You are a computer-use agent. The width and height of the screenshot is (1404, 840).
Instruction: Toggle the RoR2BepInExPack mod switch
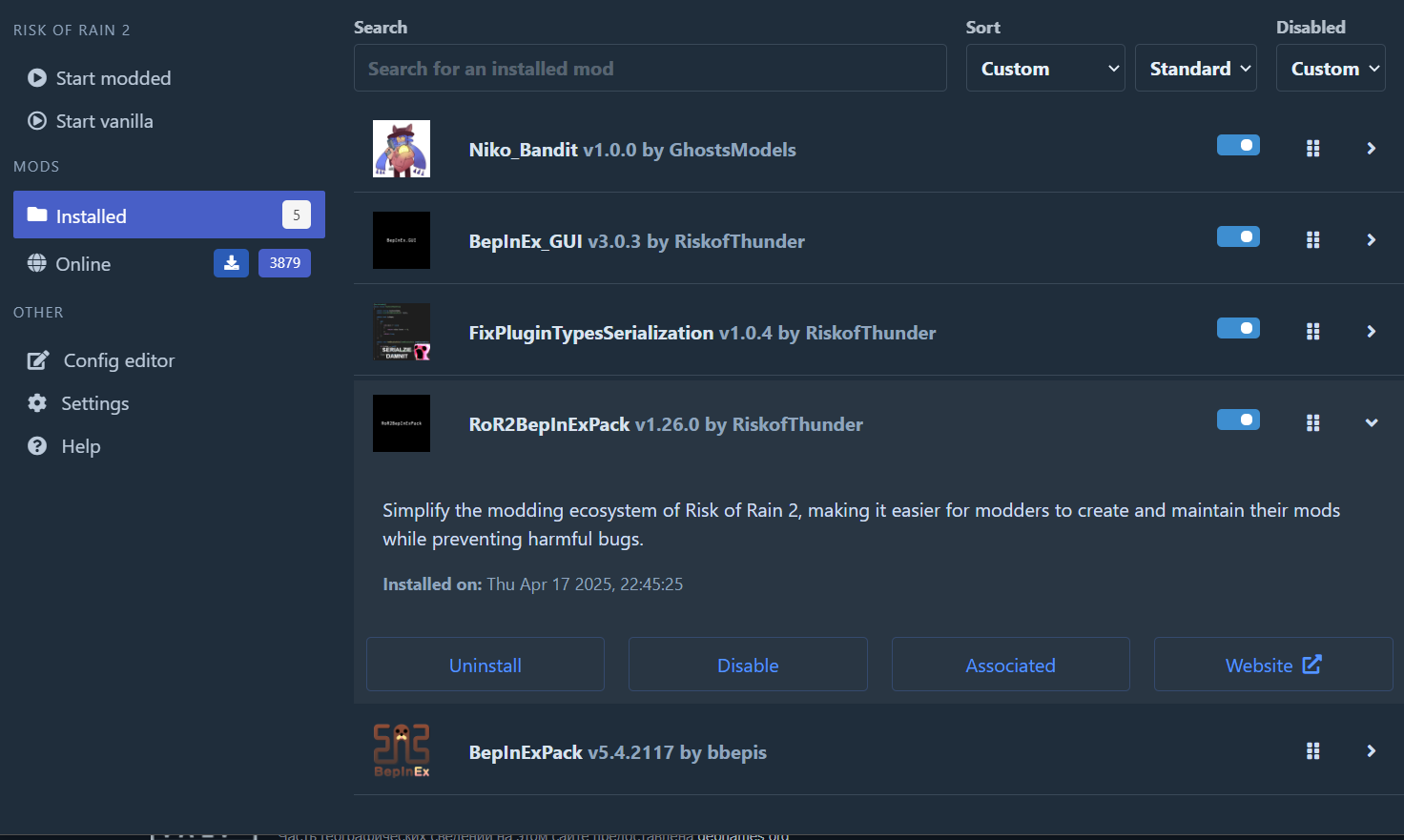click(1238, 420)
